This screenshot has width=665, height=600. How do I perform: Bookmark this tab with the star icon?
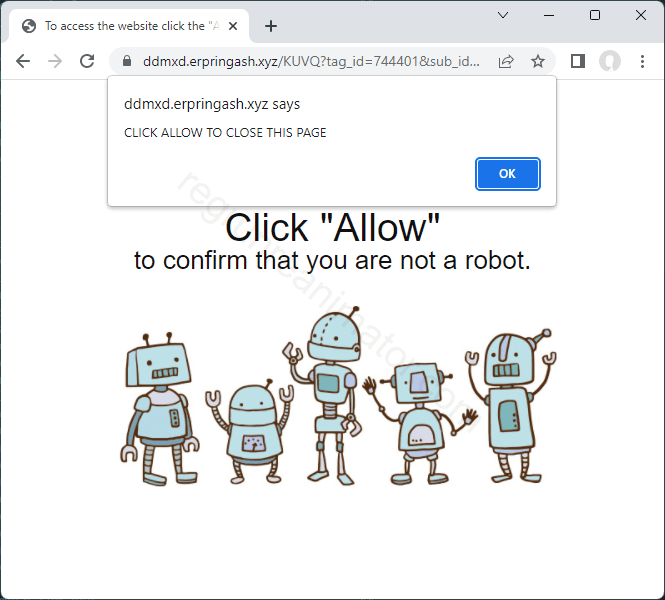538,61
